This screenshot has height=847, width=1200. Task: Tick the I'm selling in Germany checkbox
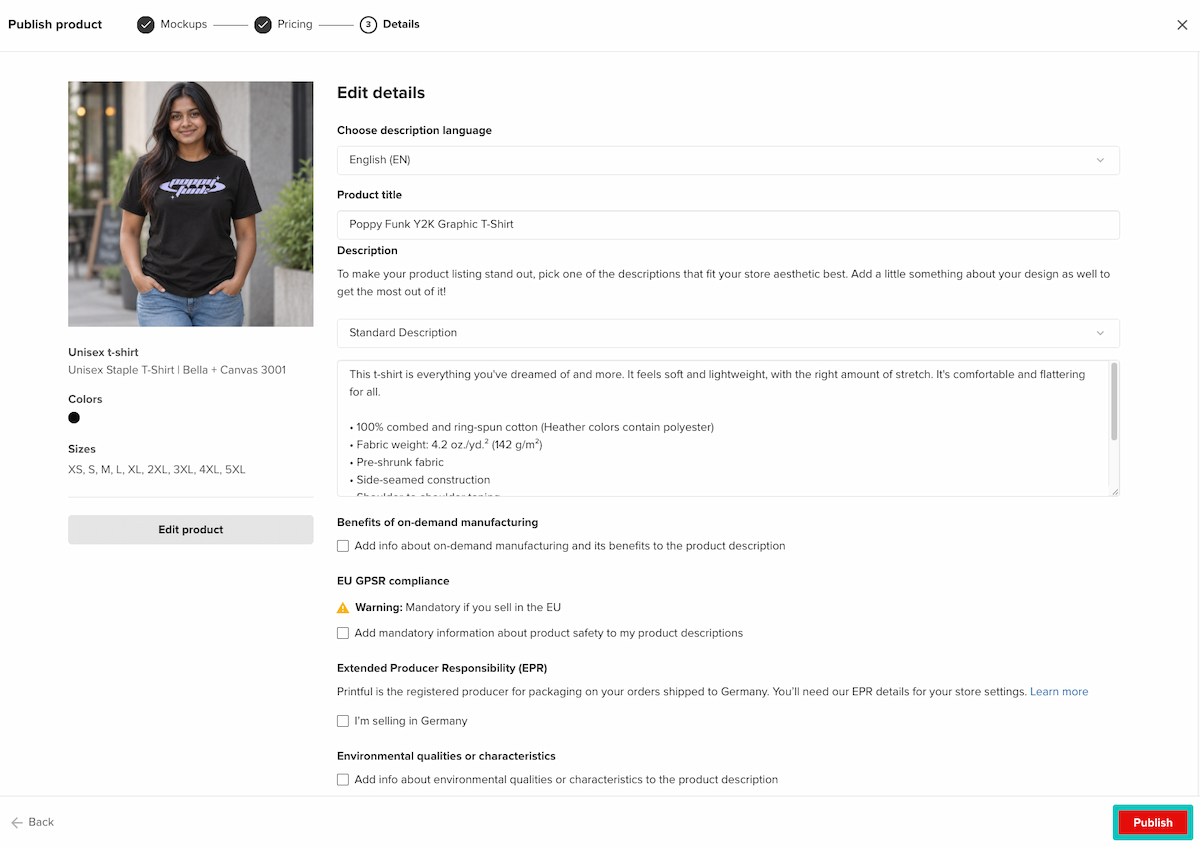(343, 721)
